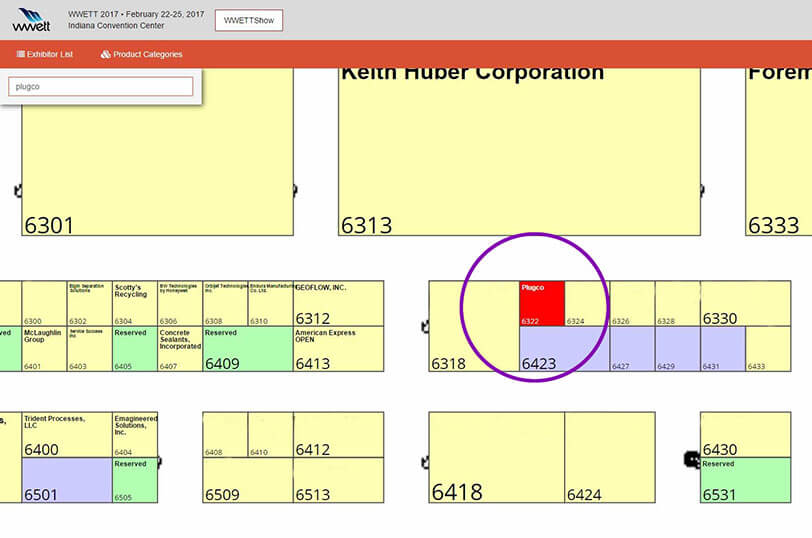Select booth 6412
Viewport: 812px width, 538px height.
point(338,435)
